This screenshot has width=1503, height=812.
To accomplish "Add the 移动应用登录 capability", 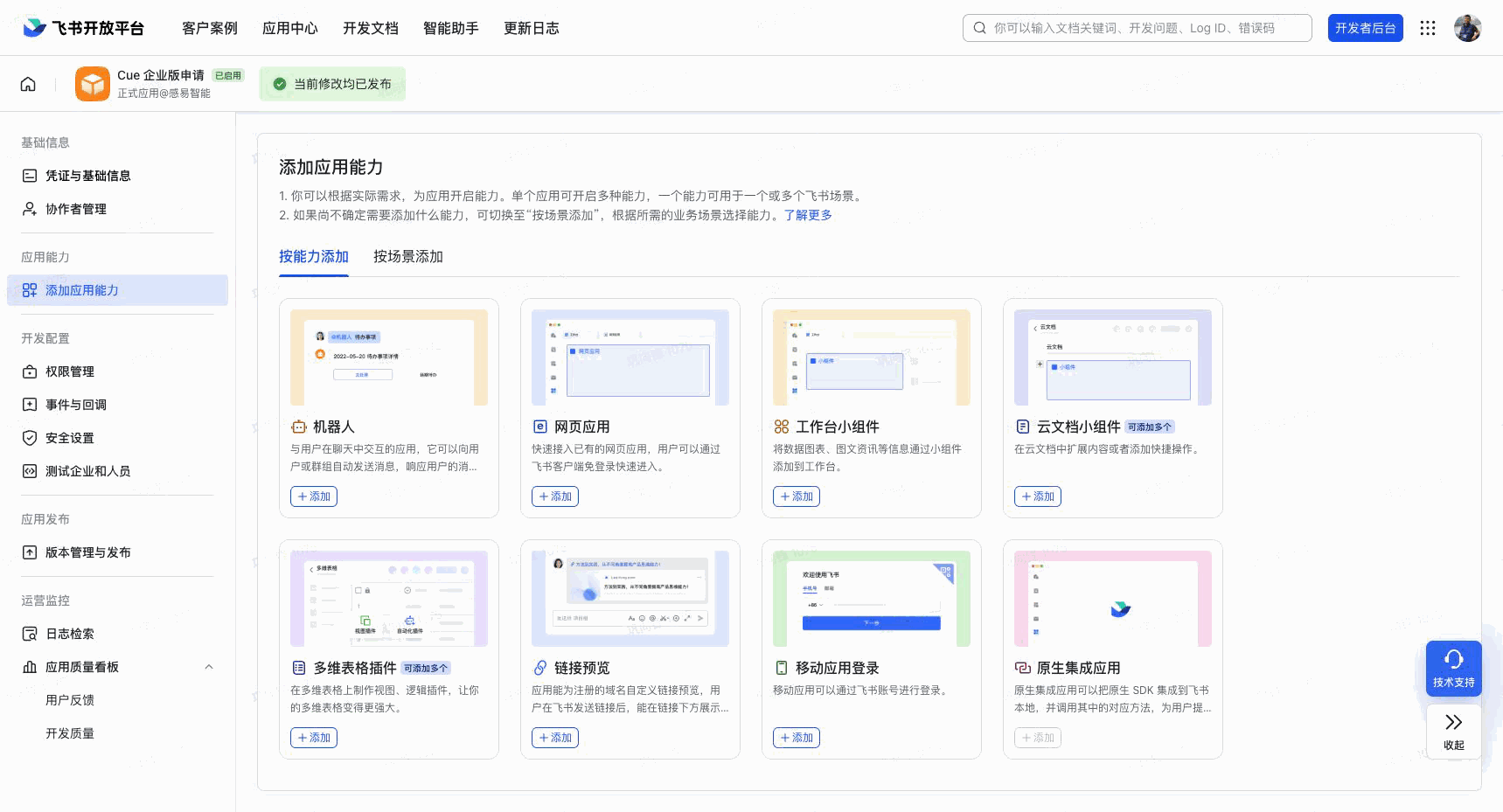I will click(x=797, y=738).
